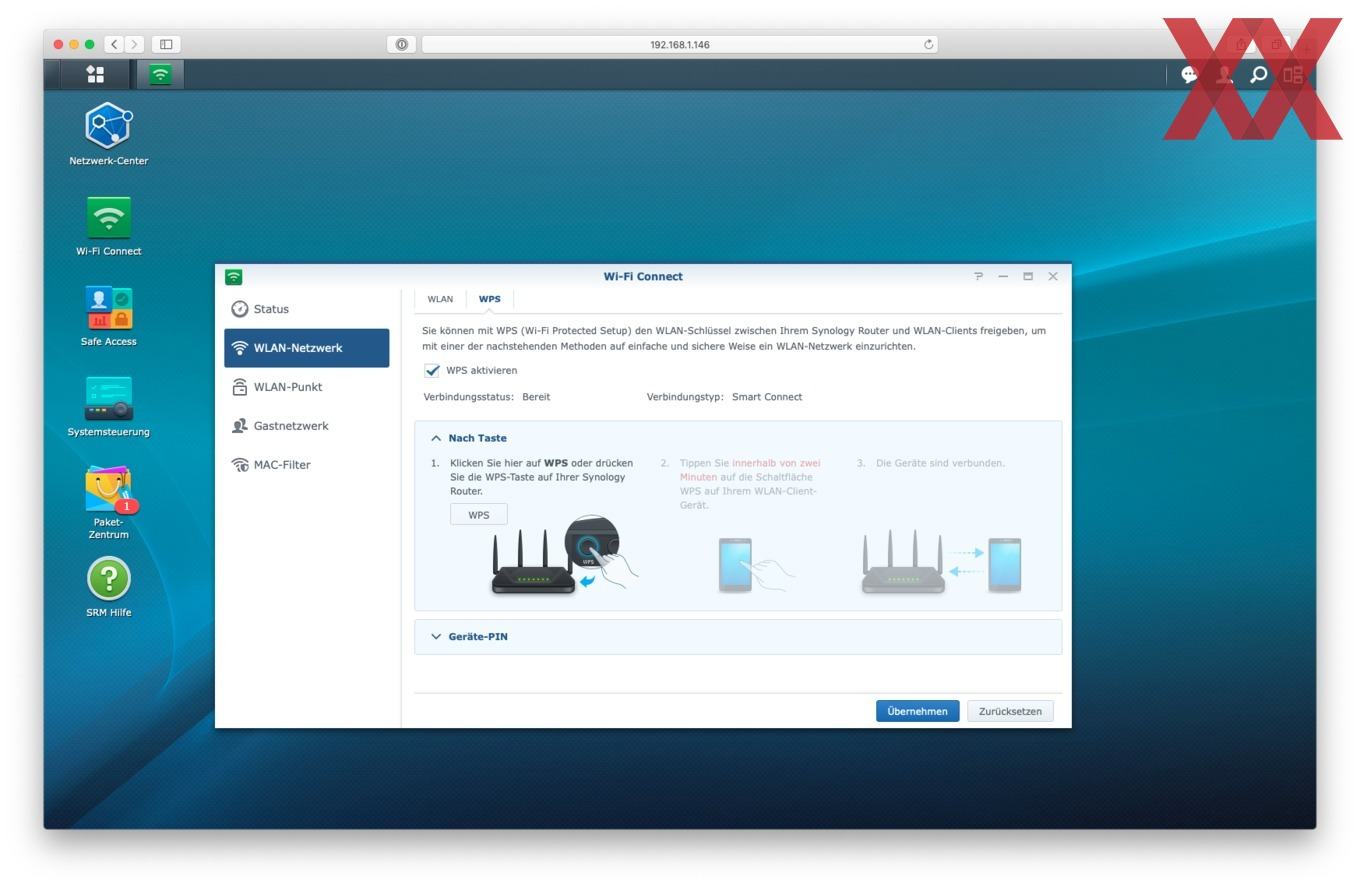1360x887 pixels.
Task: Toggle Safari sidebar button
Action: point(167,44)
